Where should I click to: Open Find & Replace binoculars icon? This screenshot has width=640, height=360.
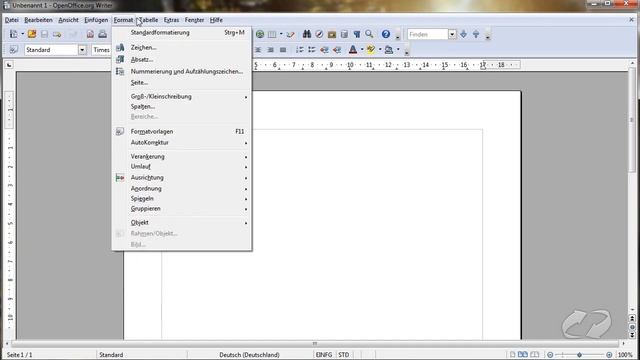point(307,34)
